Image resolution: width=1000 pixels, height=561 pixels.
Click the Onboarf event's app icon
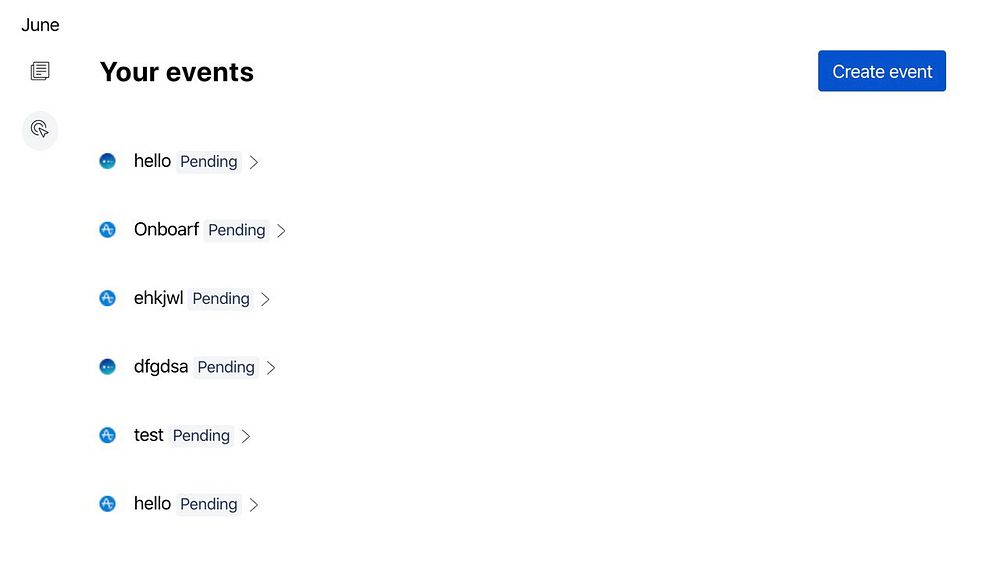[108, 230]
